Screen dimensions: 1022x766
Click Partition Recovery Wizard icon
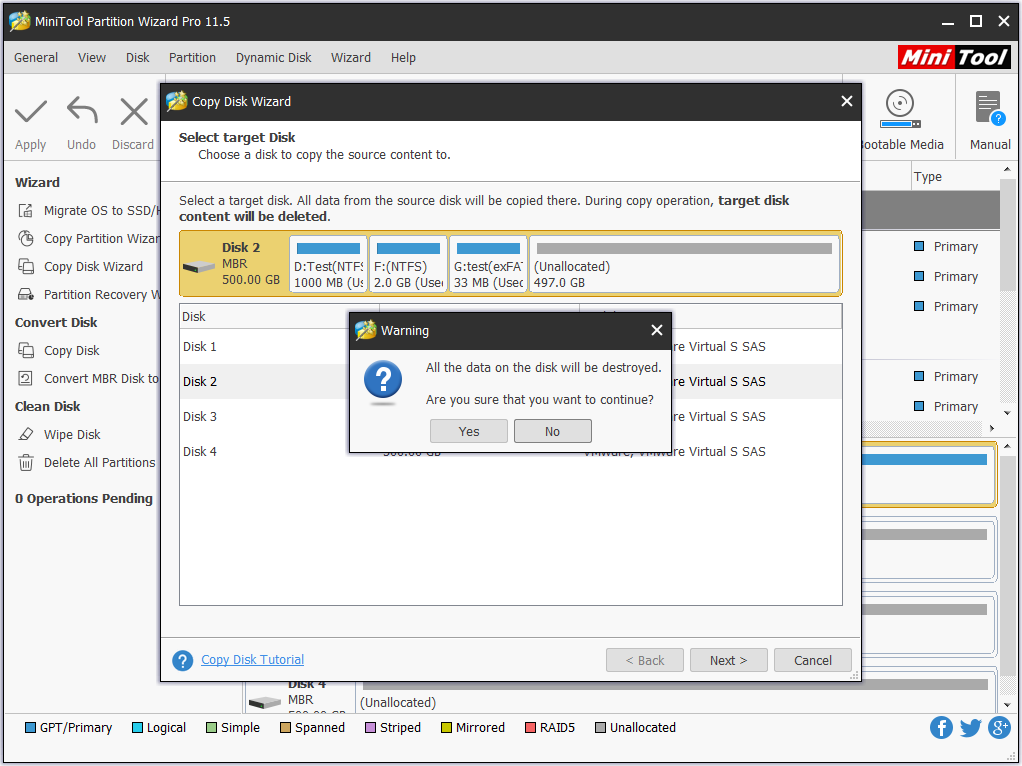[x=25, y=295]
